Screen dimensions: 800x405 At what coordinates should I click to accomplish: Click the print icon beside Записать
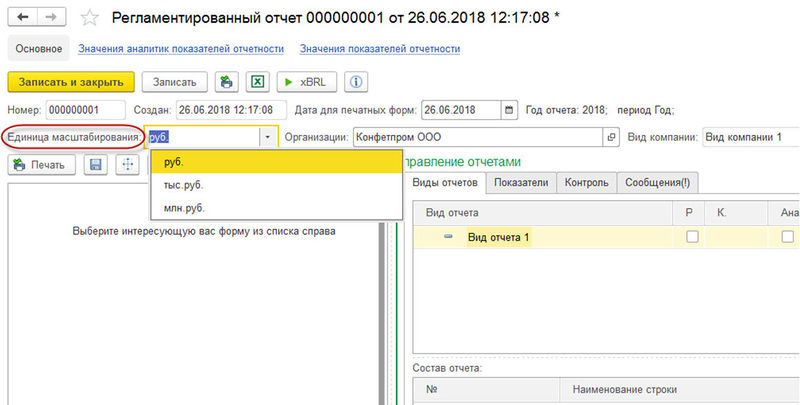pyautogui.click(x=227, y=82)
